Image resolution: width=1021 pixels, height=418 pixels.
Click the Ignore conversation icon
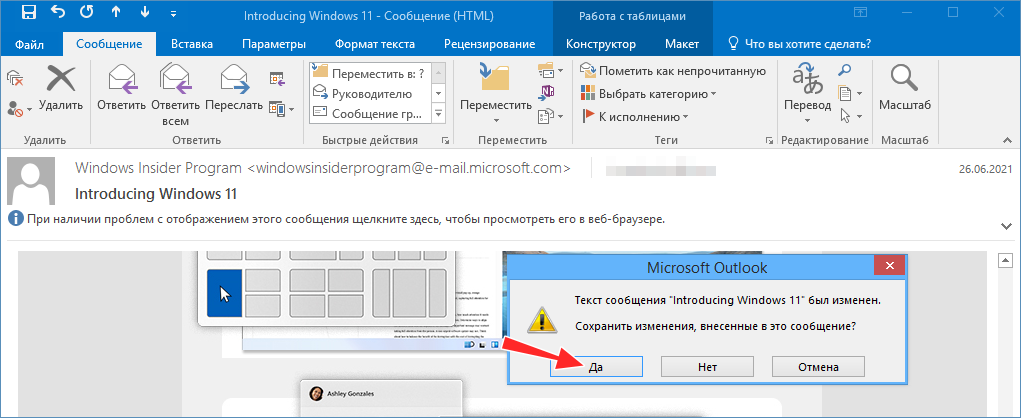click(x=15, y=79)
